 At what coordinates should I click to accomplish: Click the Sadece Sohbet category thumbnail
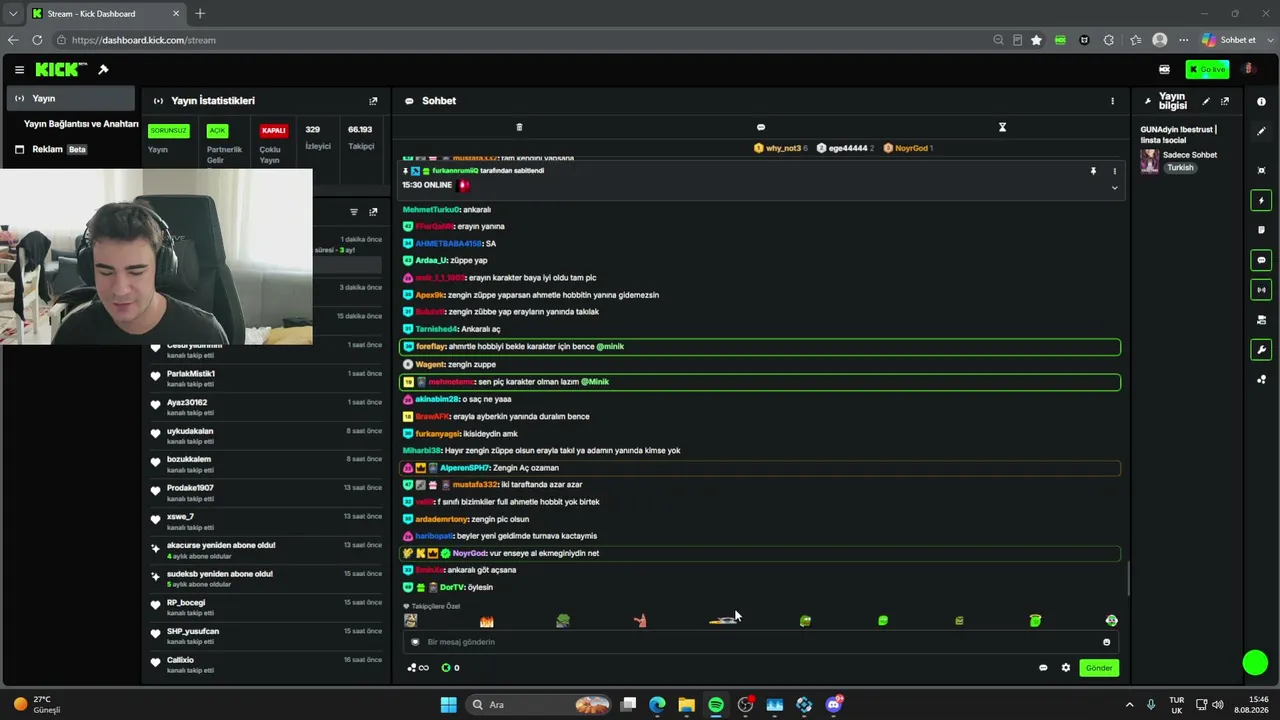(x=1150, y=161)
